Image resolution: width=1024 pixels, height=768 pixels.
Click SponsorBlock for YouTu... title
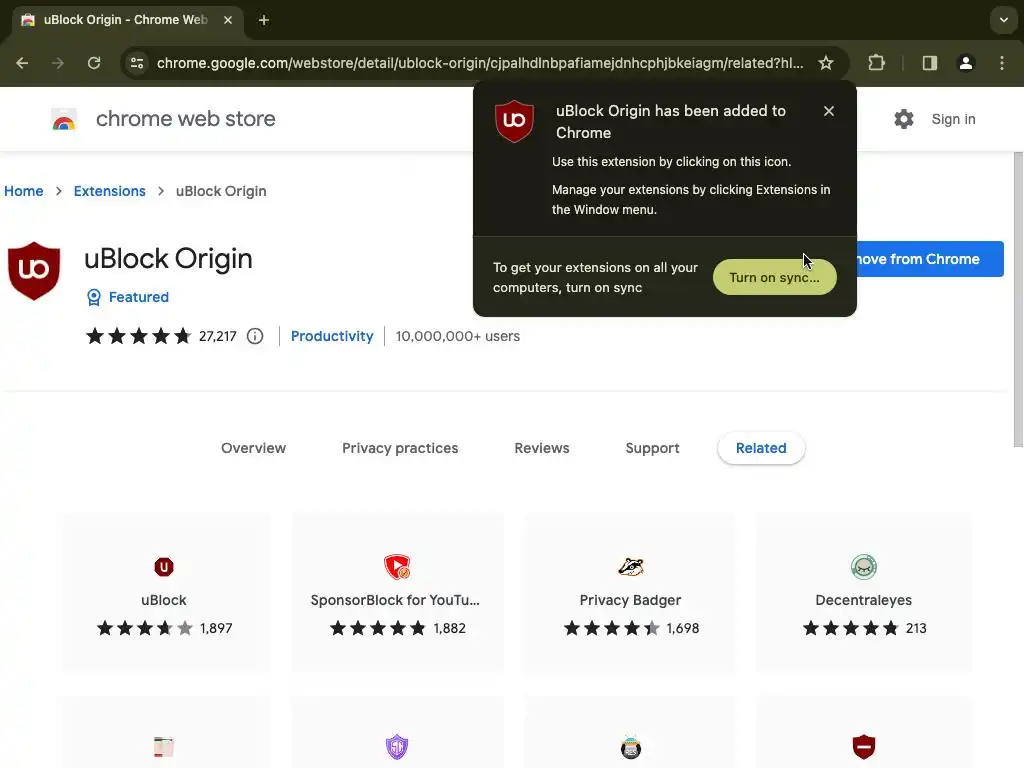[395, 600]
